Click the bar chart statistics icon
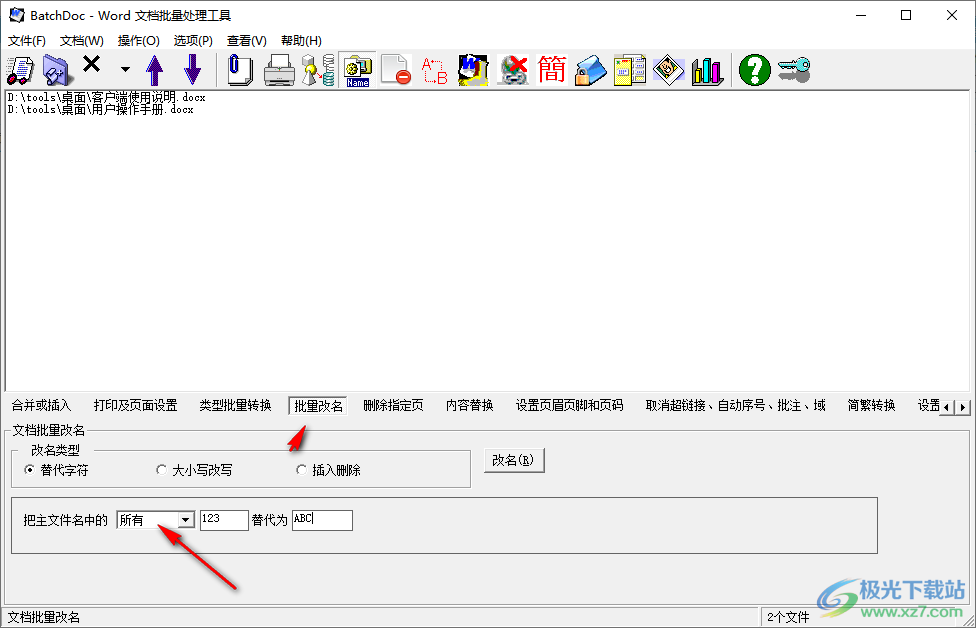The image size is (976, 628). click(708, 70)
